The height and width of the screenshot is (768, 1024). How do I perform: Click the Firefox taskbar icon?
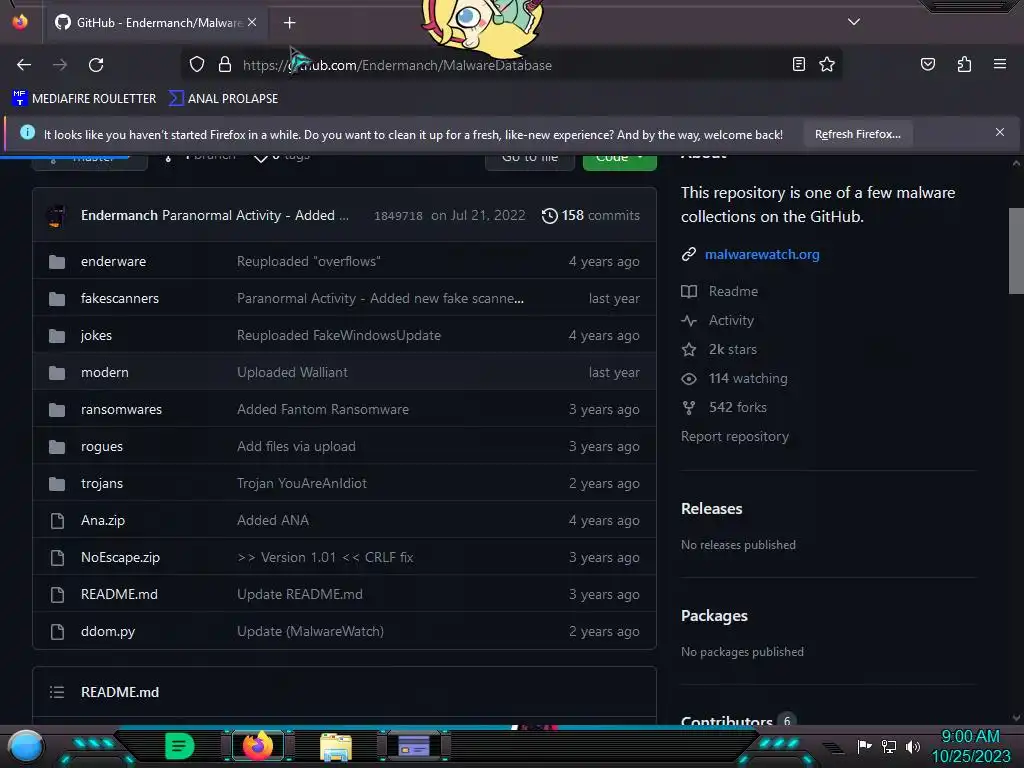258,746
